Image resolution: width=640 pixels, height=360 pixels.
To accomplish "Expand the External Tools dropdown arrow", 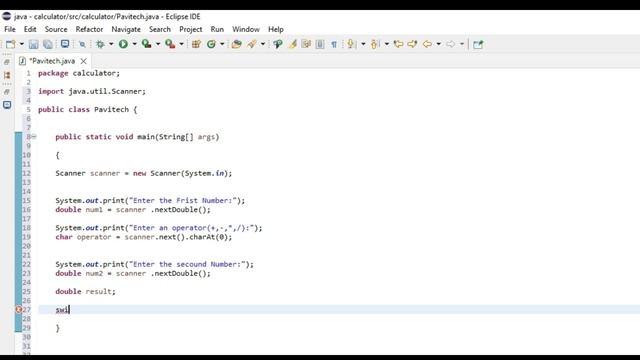I will [x=181, y=44].
